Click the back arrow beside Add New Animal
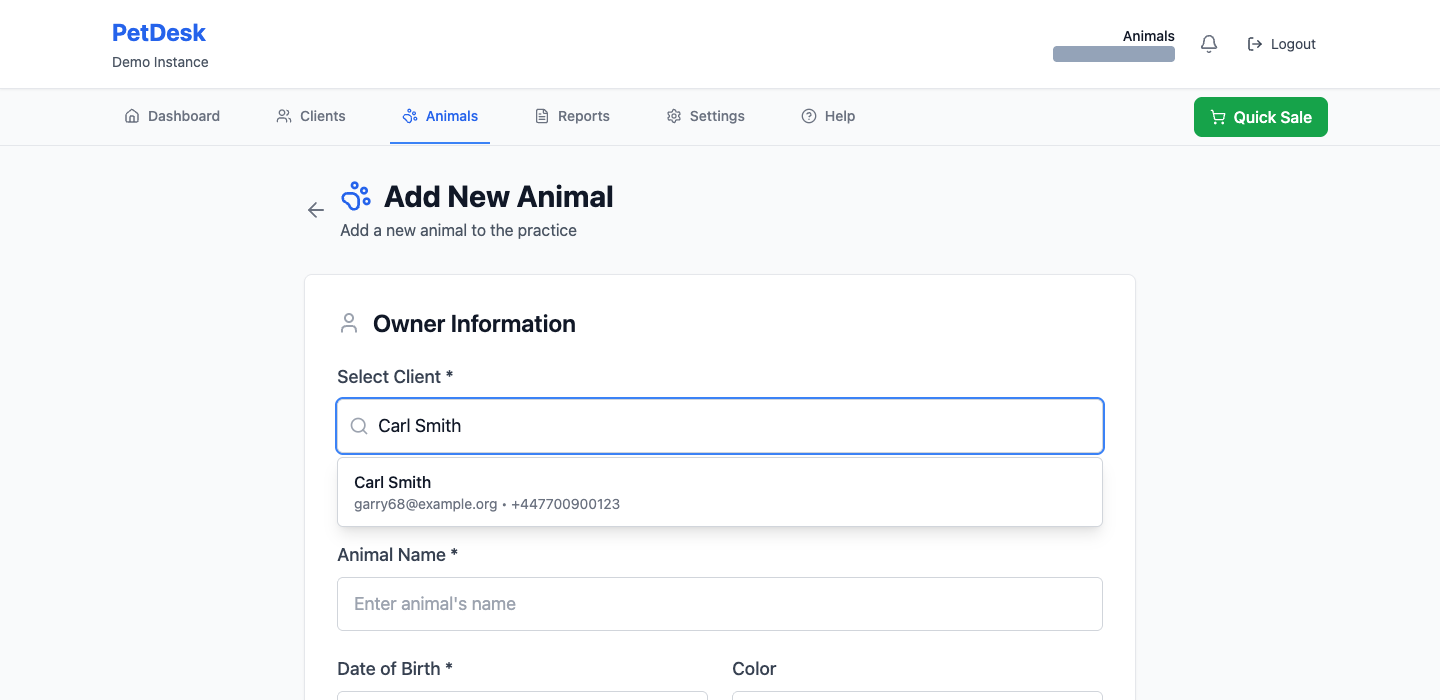 point(316,210)
